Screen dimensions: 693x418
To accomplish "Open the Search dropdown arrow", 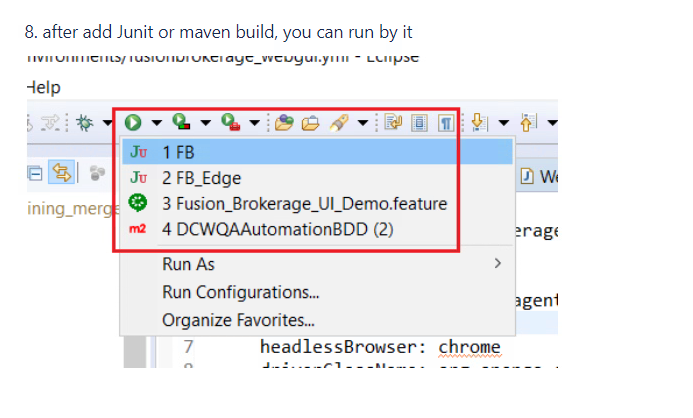I will [363, 122].
